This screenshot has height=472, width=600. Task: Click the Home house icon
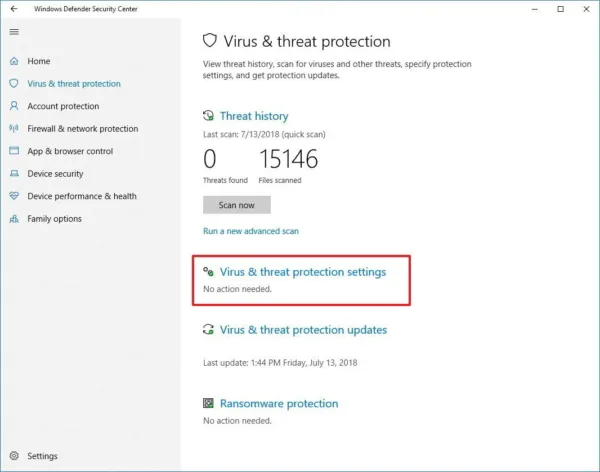tap(14, 61)
